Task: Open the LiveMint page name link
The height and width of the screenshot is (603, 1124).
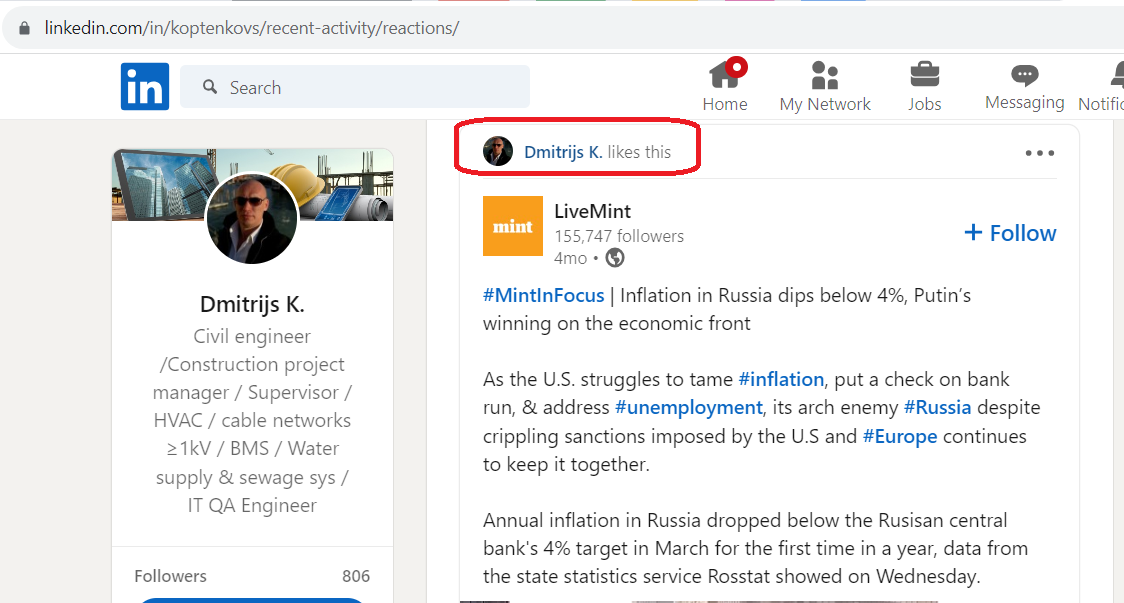Action: coord(592,211)
